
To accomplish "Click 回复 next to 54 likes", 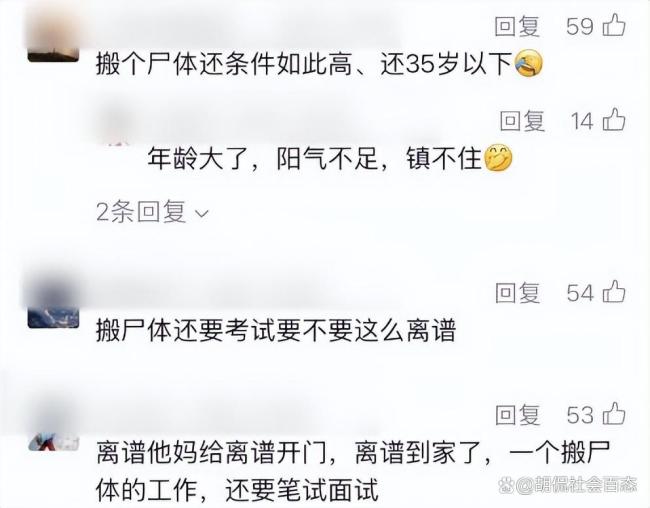I will tap(518, 293).
